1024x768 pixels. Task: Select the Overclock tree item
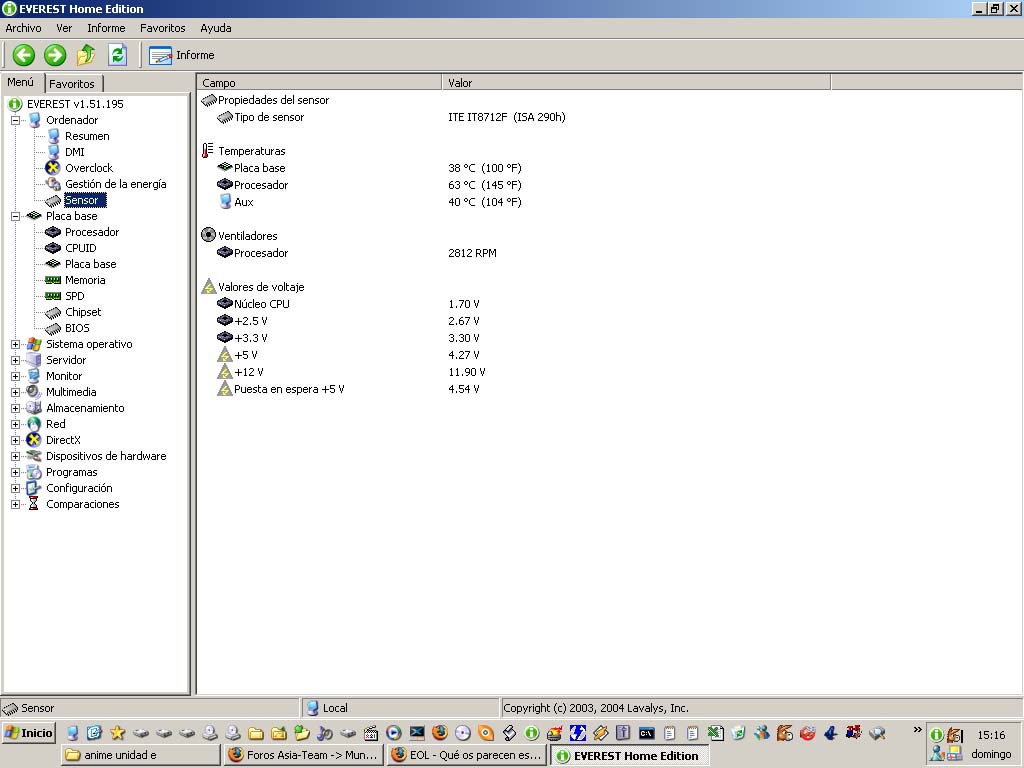pyautogui.click(x=88, y=168)
